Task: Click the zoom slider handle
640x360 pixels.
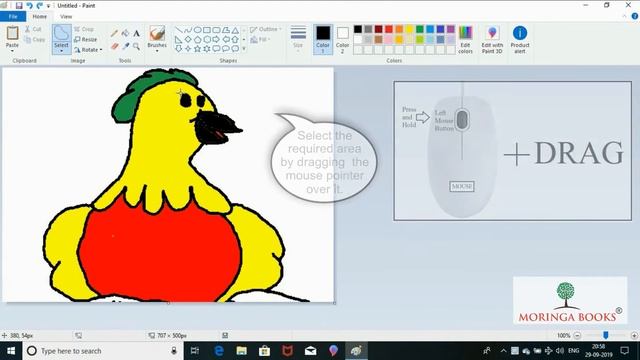Action: (x=606, y=336)
